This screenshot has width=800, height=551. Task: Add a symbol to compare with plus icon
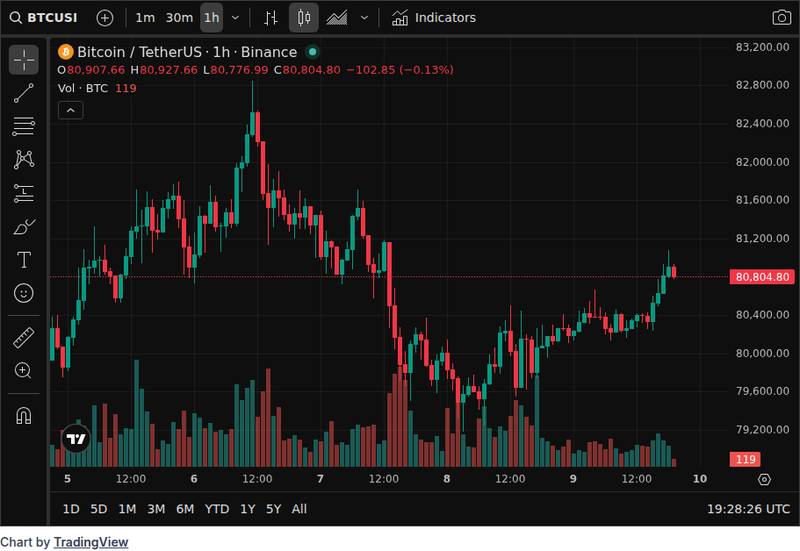coord(105,18)
